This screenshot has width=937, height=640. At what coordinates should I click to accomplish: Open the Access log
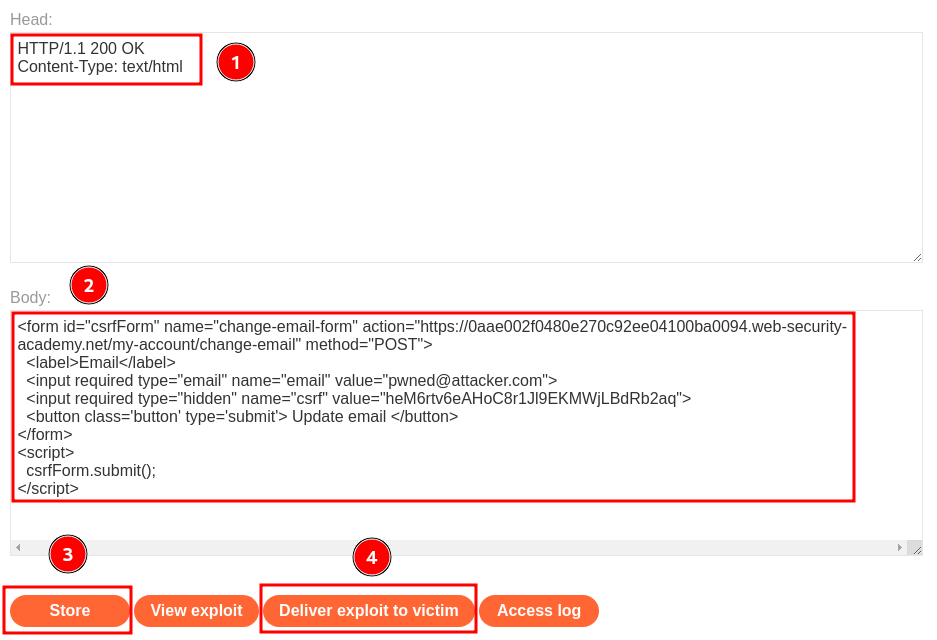click(x=538, y=611)
